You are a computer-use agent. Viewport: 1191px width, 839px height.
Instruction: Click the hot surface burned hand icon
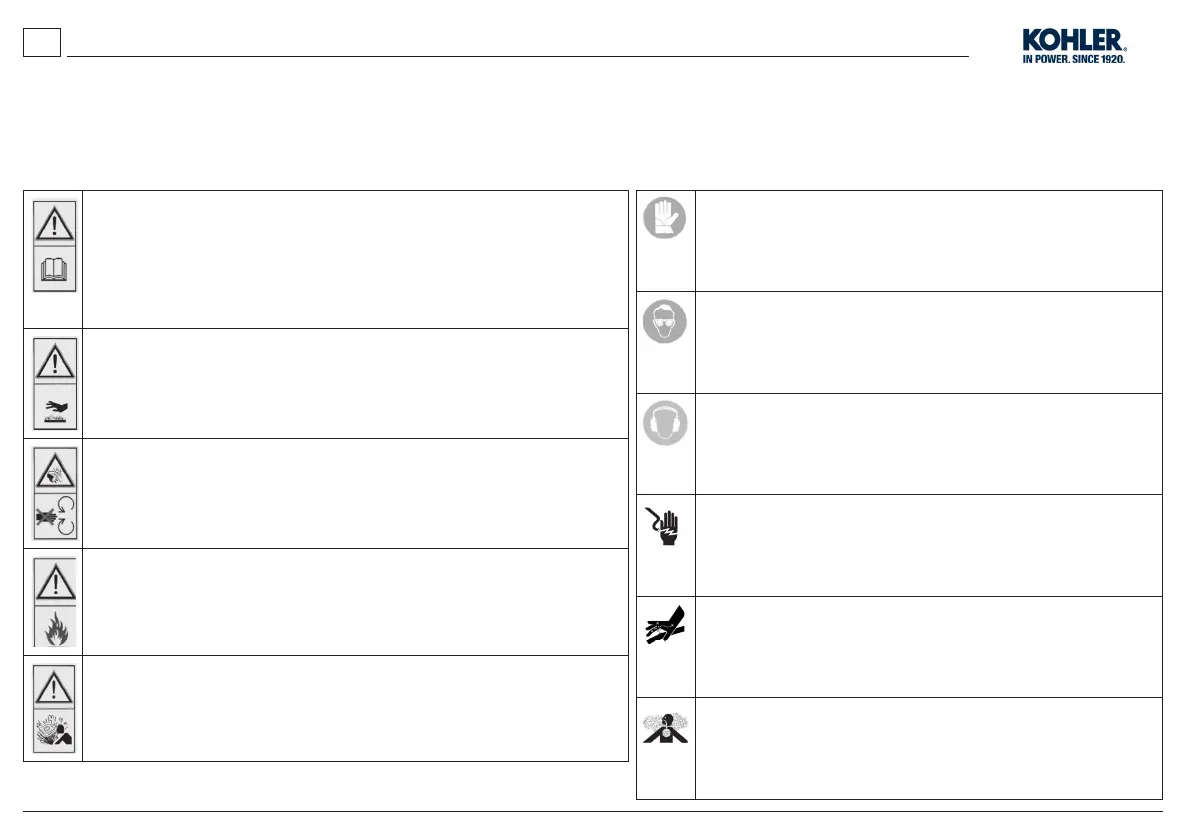(x=665, y=625)
